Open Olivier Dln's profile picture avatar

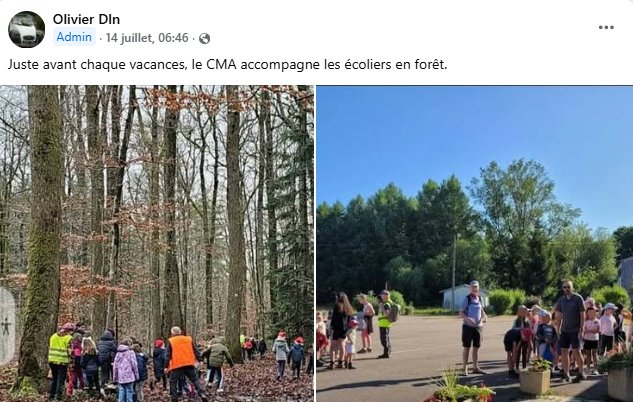click(27, 29)
